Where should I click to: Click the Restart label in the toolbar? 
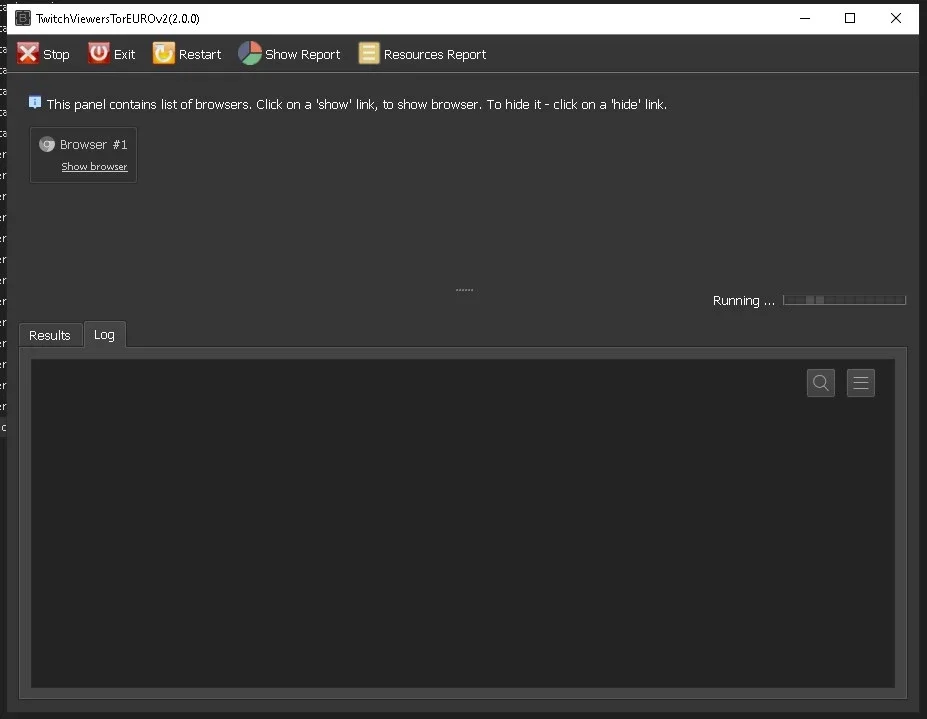[200, 54]
